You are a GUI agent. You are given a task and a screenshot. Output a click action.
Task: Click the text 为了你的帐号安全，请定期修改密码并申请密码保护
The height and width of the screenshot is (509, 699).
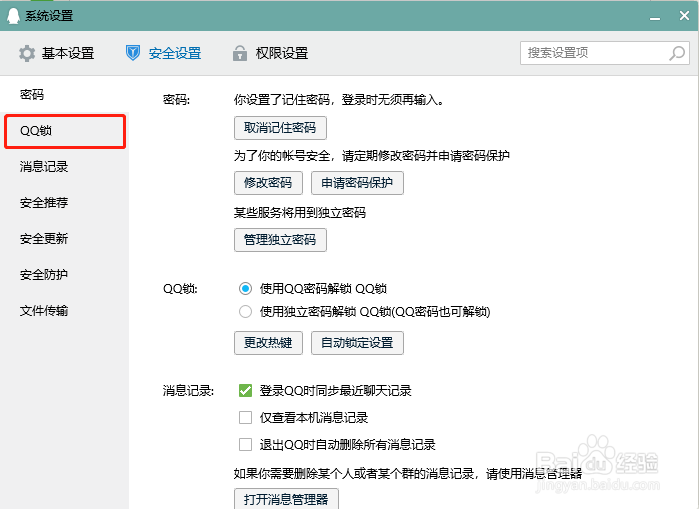click(x=372, y=156)
